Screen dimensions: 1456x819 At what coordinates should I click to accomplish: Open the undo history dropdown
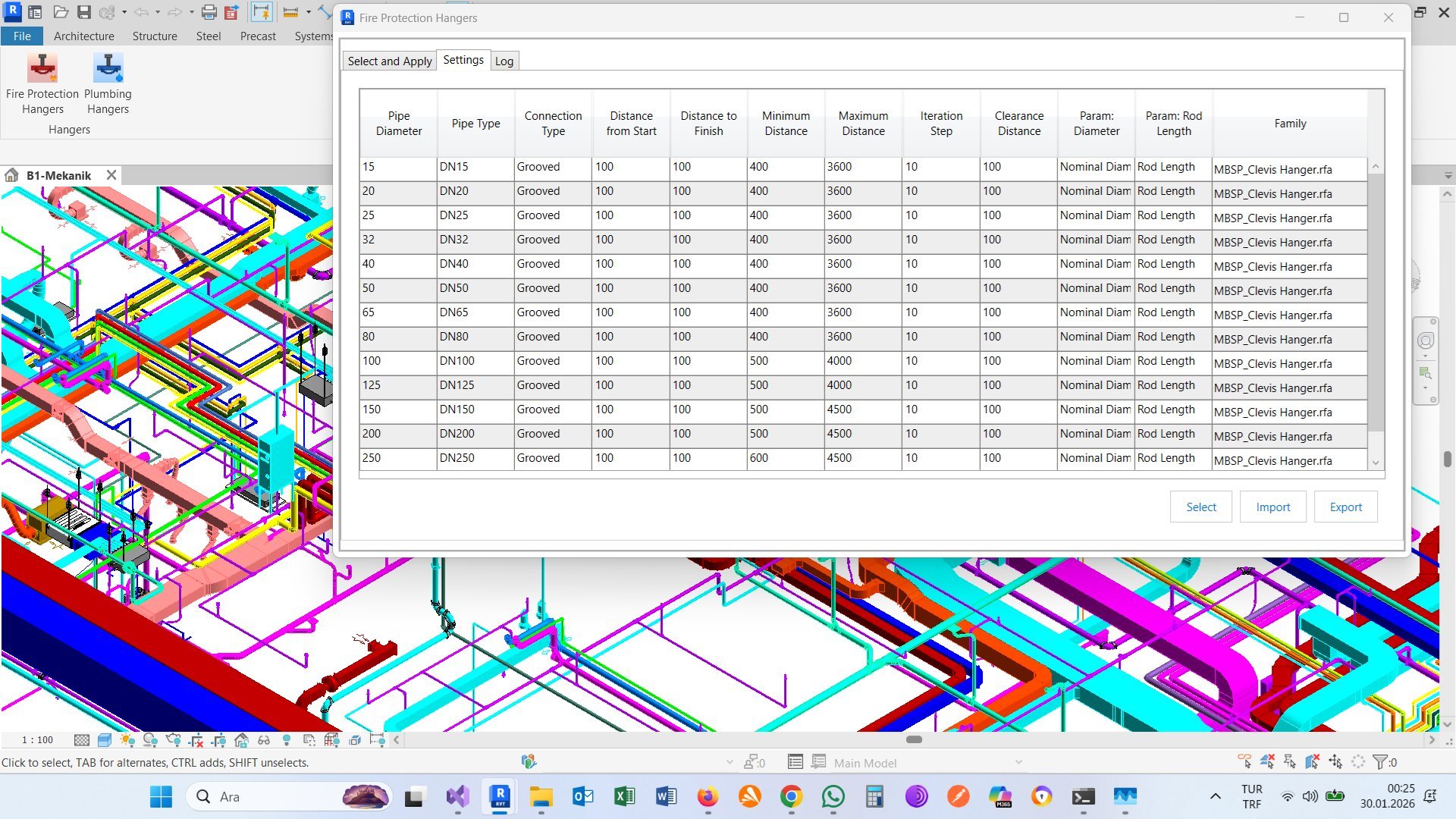[x=157, y=11]
